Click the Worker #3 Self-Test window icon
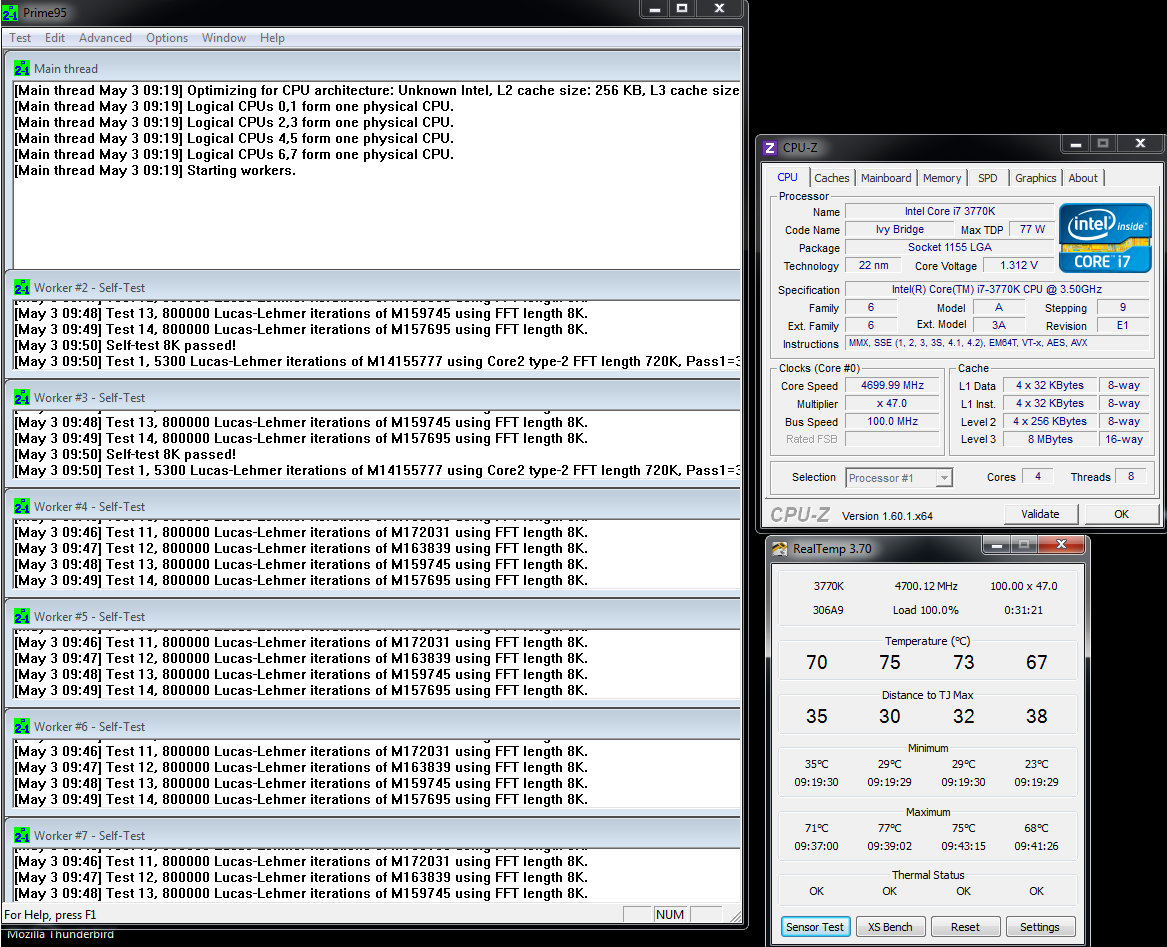Viewport: 1167px width, 947px height. click(22, 398)
